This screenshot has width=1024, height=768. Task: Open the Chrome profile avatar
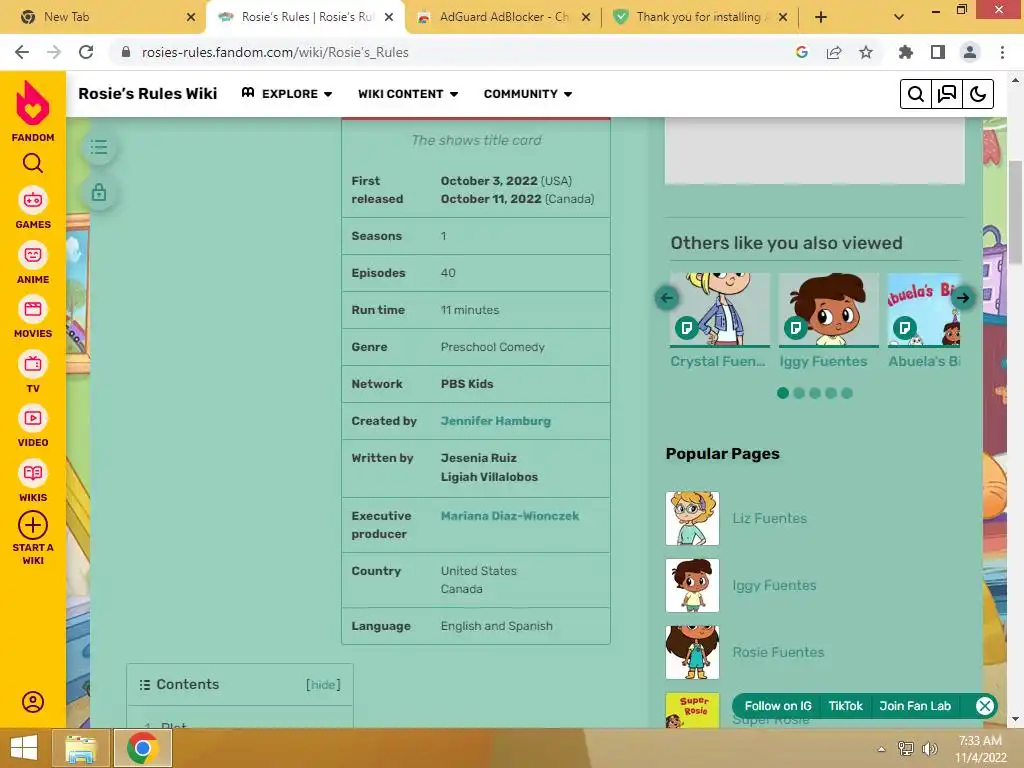970,52
